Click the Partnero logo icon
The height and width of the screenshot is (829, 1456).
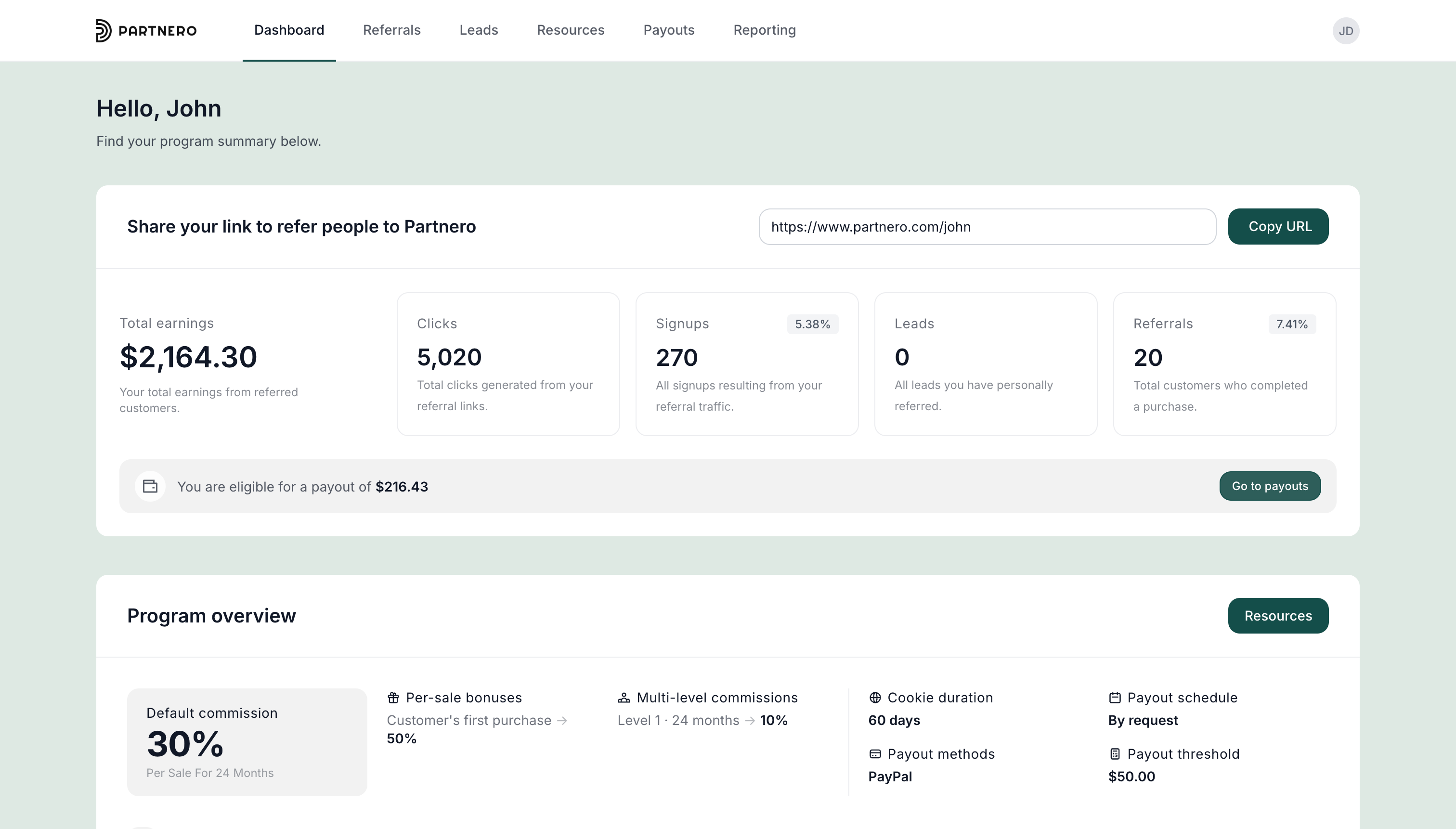(x=104, y=31)
